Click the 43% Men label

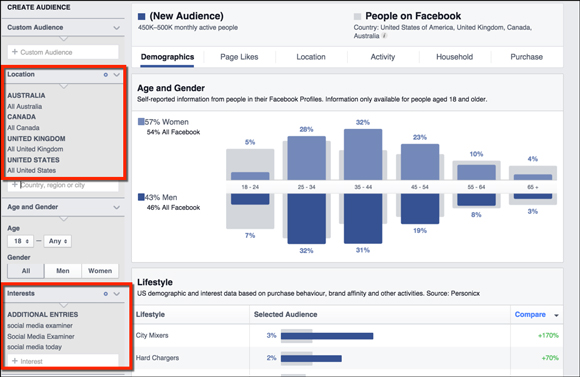click(x=161, y=198)
